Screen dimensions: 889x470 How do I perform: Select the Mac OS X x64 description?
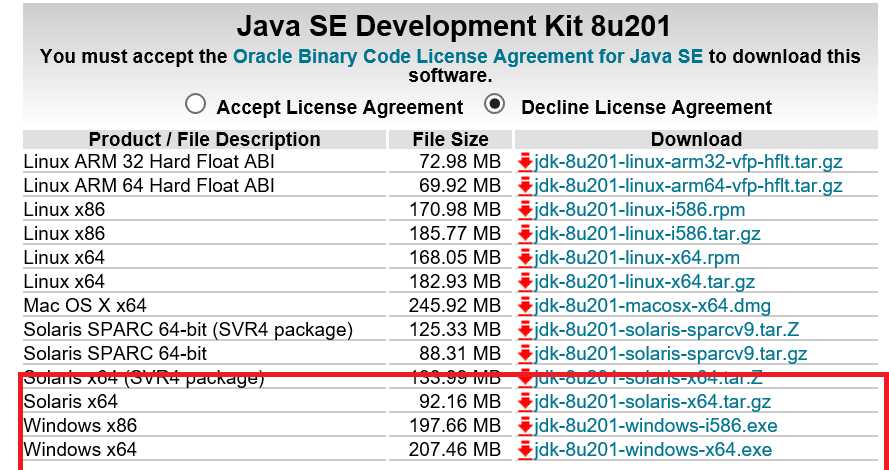85,306
